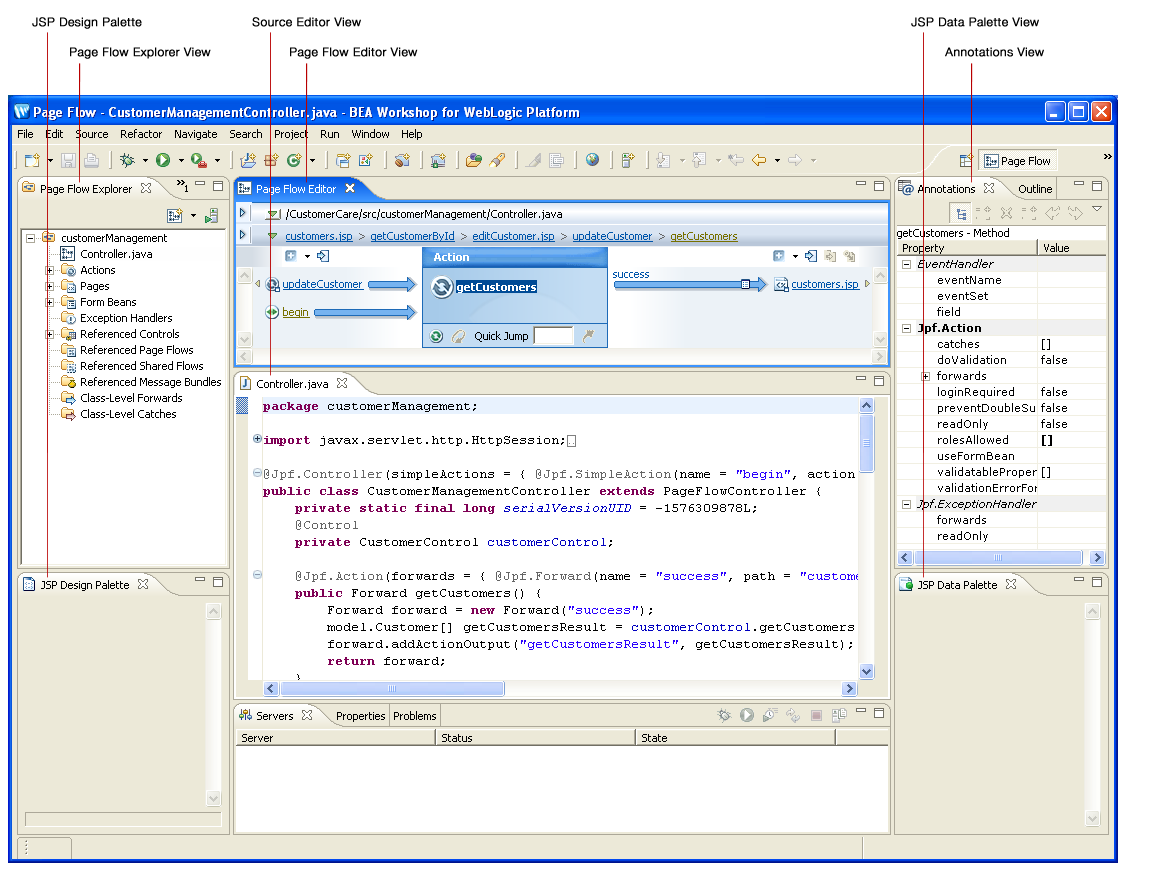This screenshot has width=1166, height=869.
Task: Click the Controller.java diagram icon in tree
Action: (68, 254)
